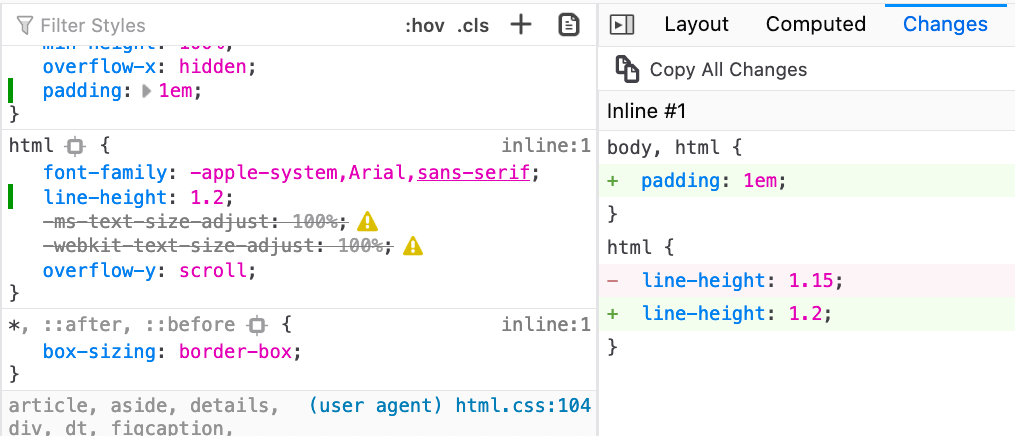Switch to the Computed tab
Image resolution: width=1015 pixels, height=436 pixels.
[x=816, y=25]
